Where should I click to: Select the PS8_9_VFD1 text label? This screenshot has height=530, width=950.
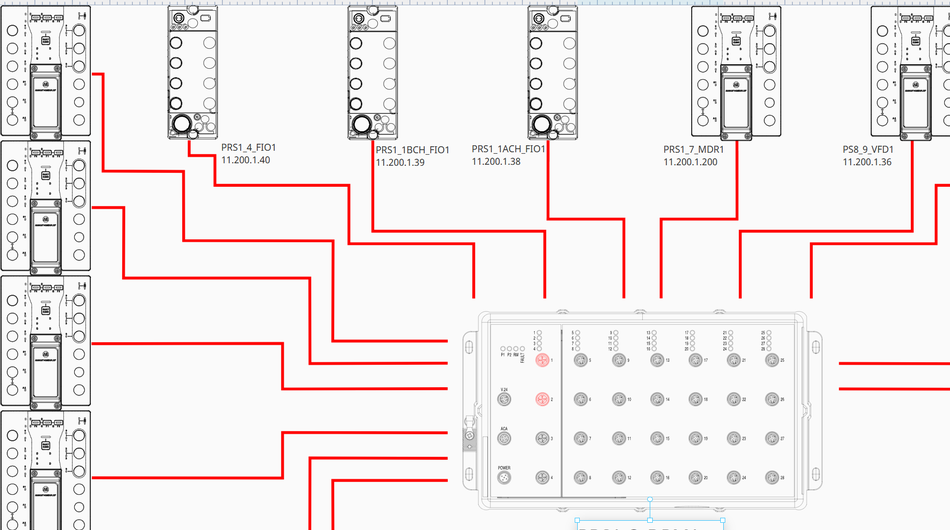click(x=867, y=149)
